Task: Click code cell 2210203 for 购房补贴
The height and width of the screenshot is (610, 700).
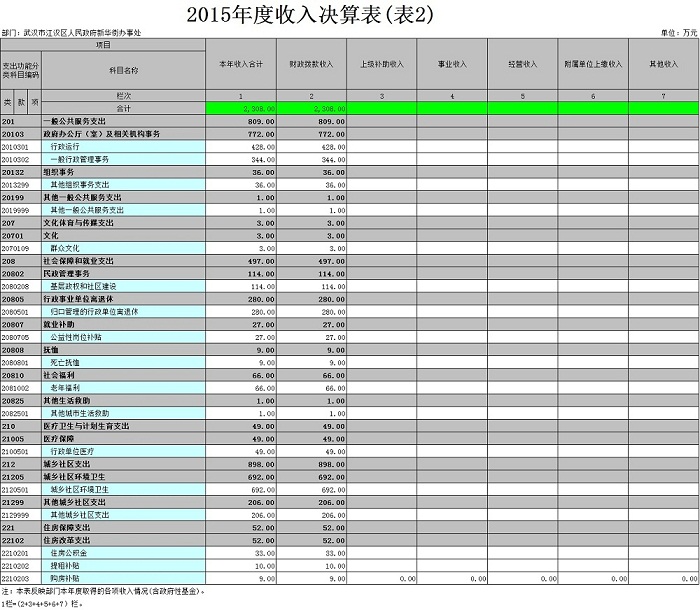Action: (20, 578)
